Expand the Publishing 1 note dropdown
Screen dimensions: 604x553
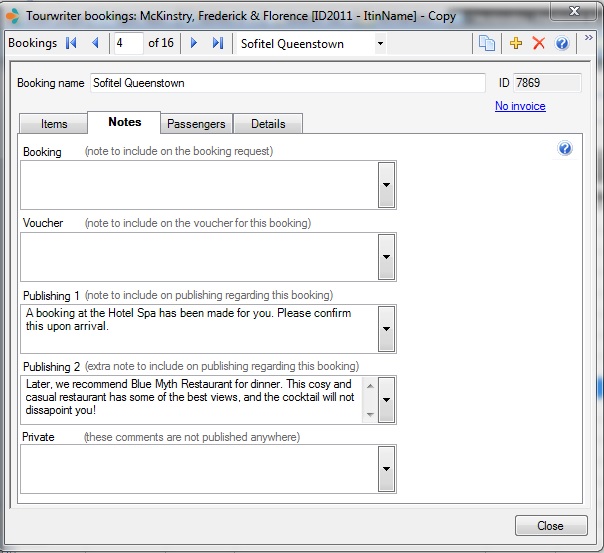tap(386, 329)
